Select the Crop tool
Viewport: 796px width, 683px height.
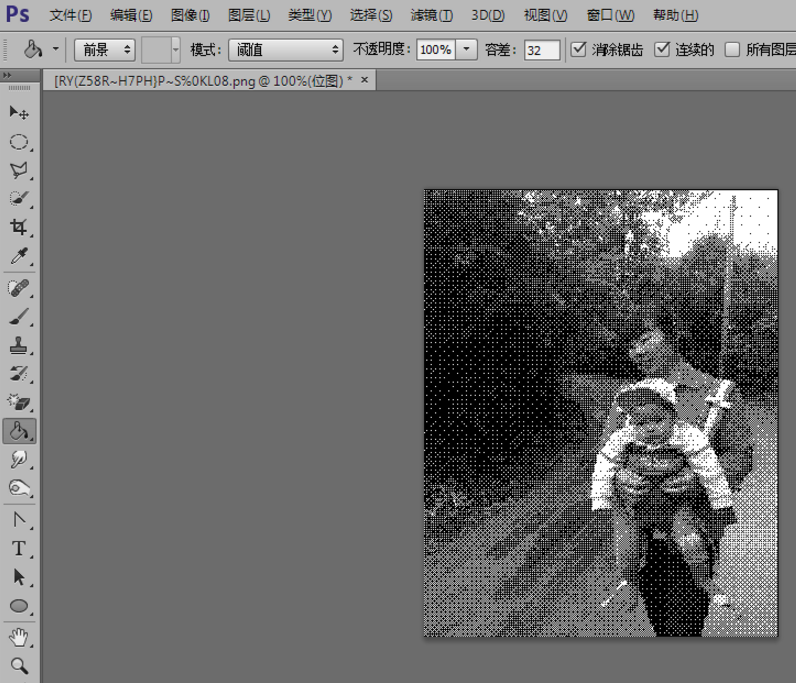[x=19, y=227]
